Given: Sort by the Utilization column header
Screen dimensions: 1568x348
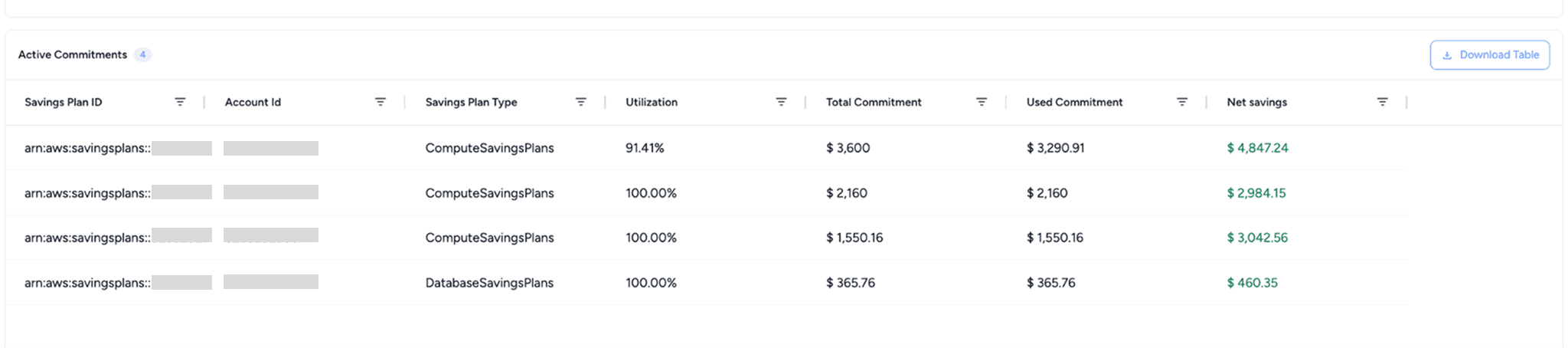Looking at the screenshot, I should point(652,102).
